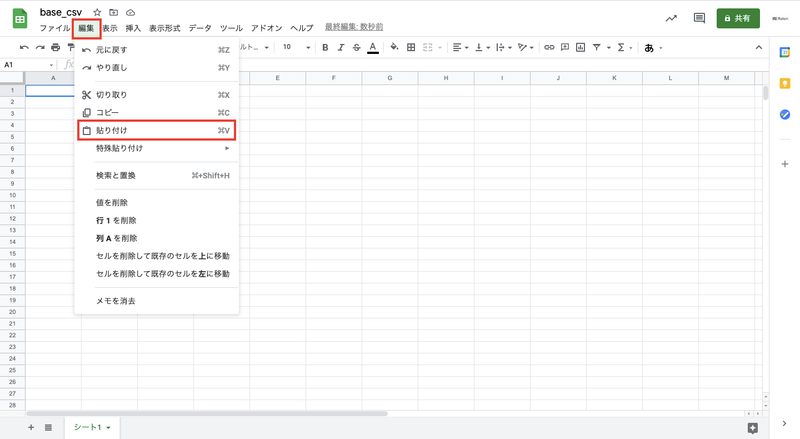Select 切り取り in edit menu
Image resolution: width=800 pixels, height=439 pixels.
157,94
